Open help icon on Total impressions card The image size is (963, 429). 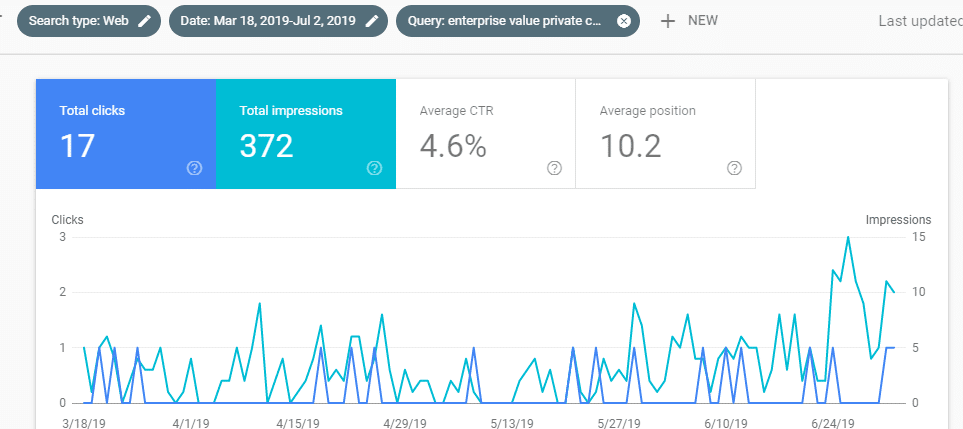pos(375,168)
